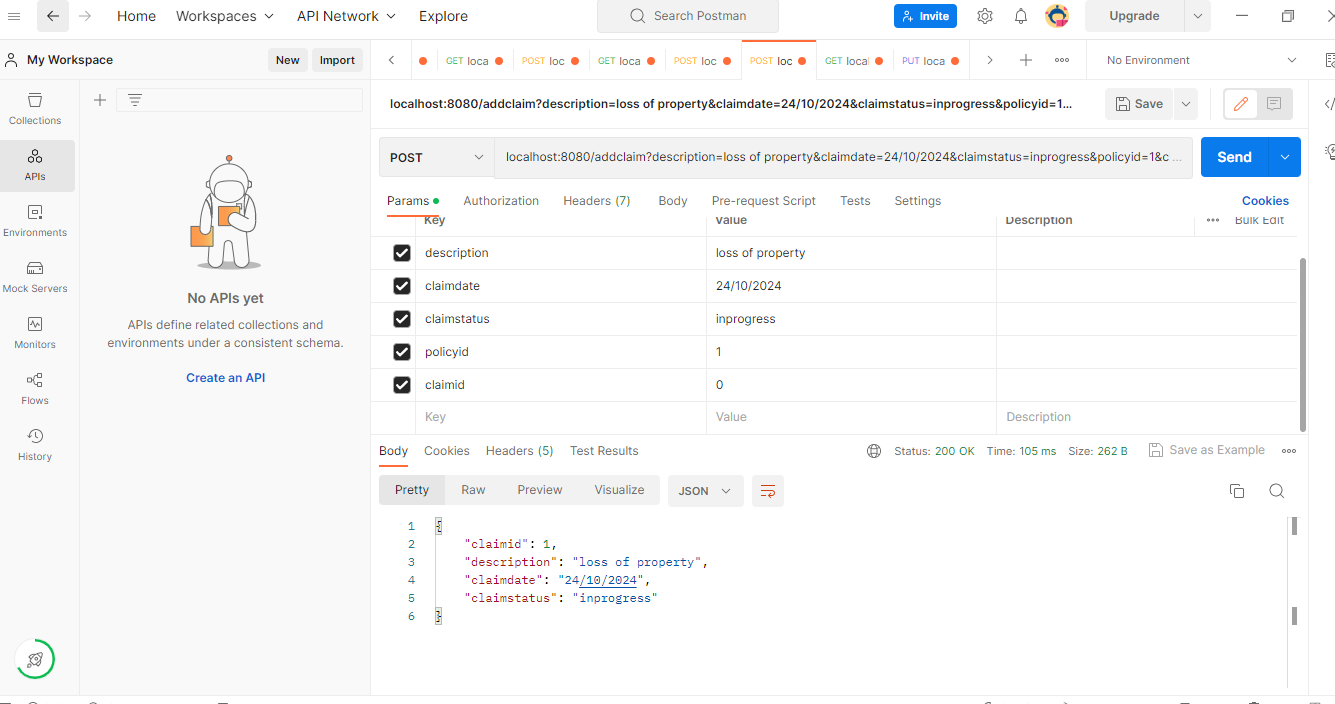Click the Invite button
The width and height of the screenshot is (1335, 704).
925,16
